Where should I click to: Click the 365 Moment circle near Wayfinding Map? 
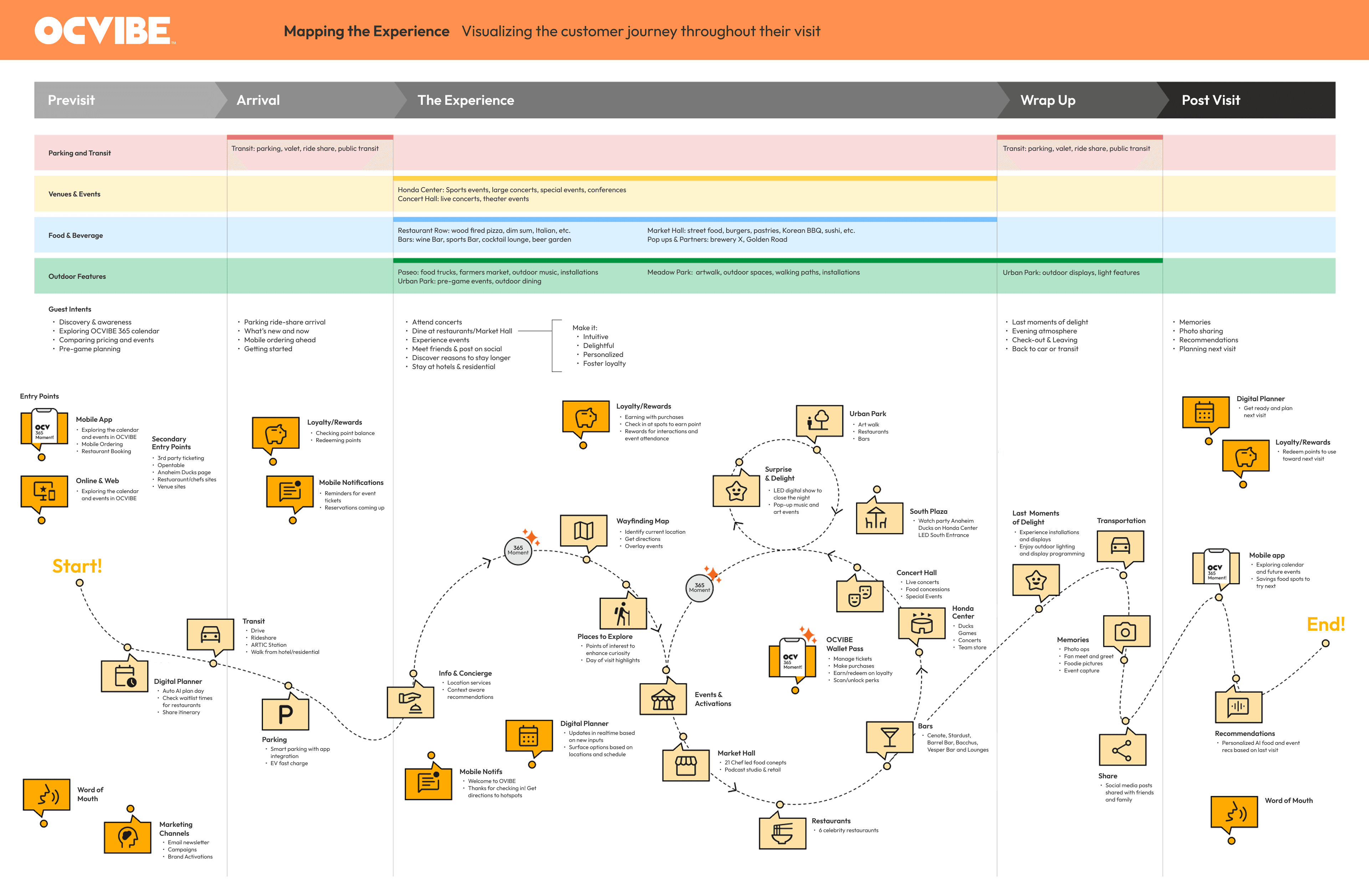[x=518, y=551]
